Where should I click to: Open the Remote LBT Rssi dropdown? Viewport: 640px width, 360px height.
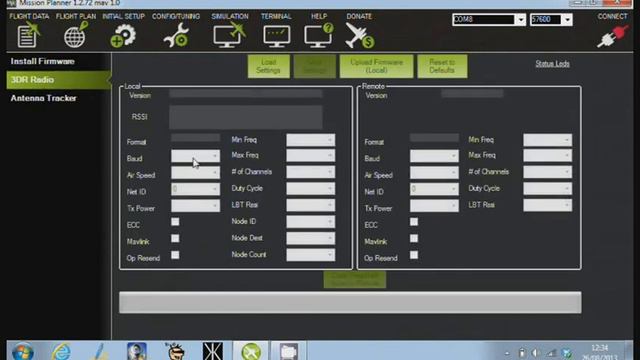[x=548, y=205]
